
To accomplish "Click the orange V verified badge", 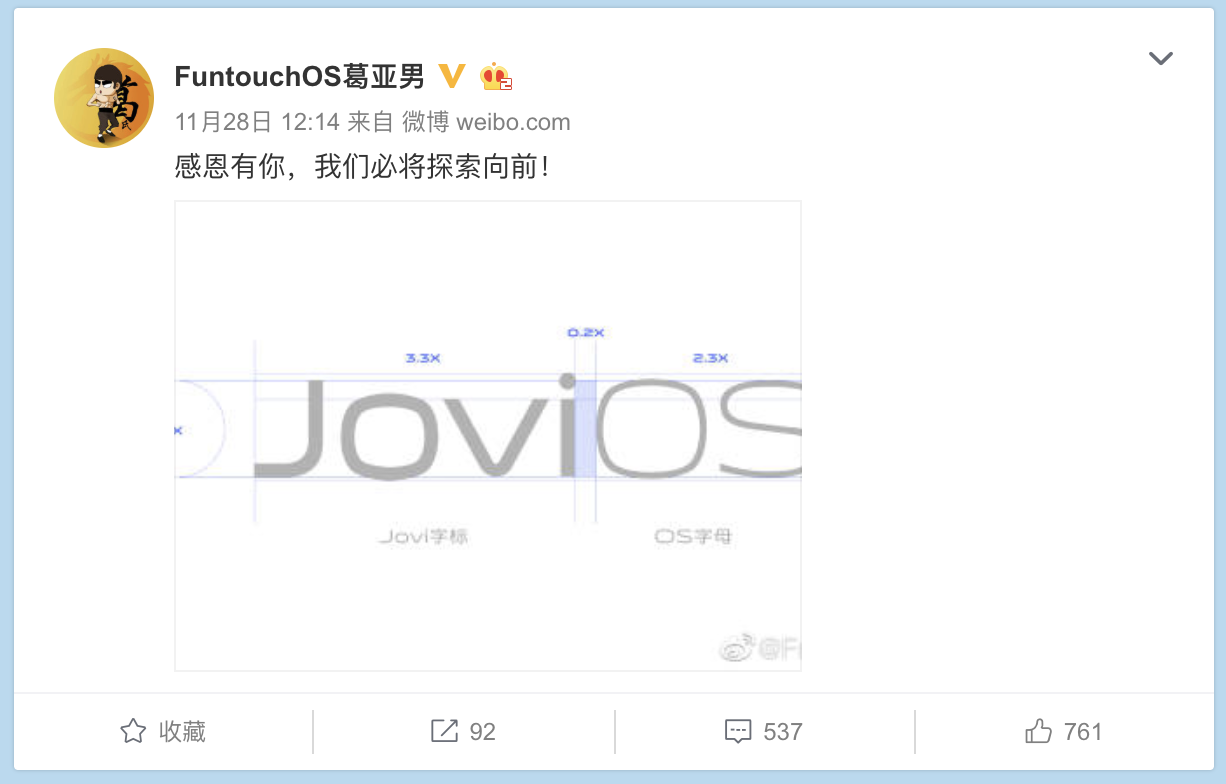I will [x=453, y=76].
